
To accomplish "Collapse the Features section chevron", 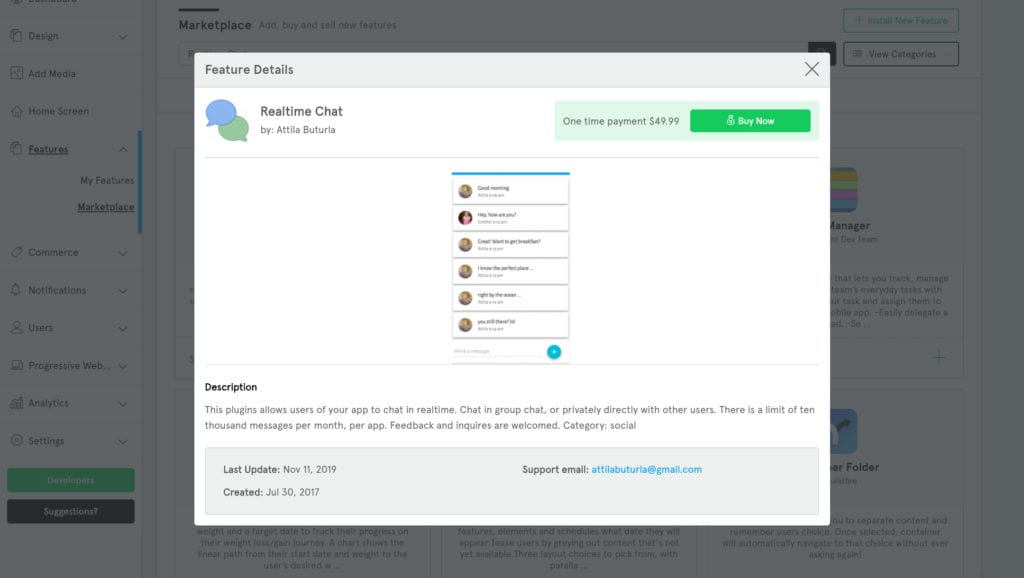I will (123, 150).
